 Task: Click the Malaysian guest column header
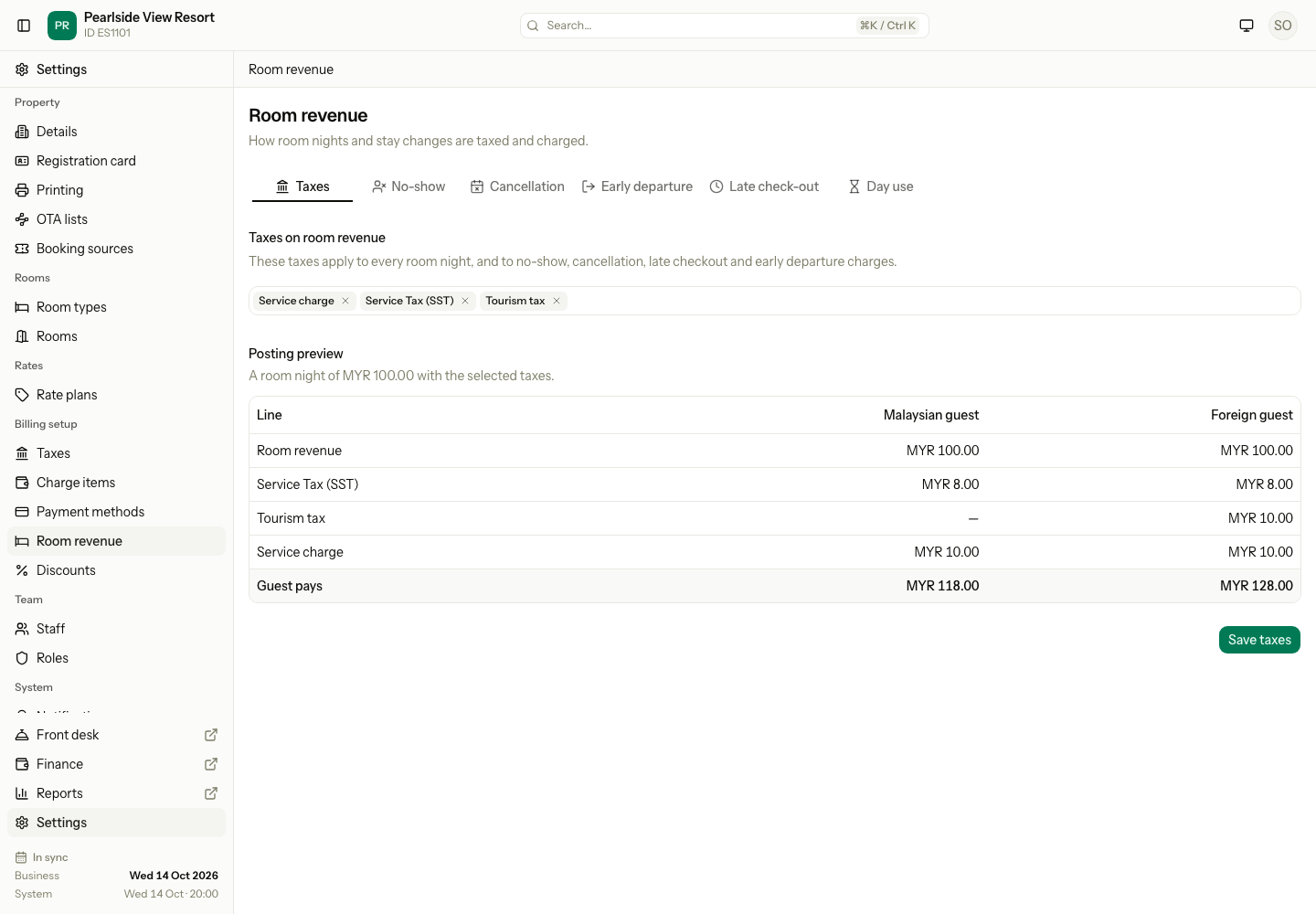(x=931, y=415)
